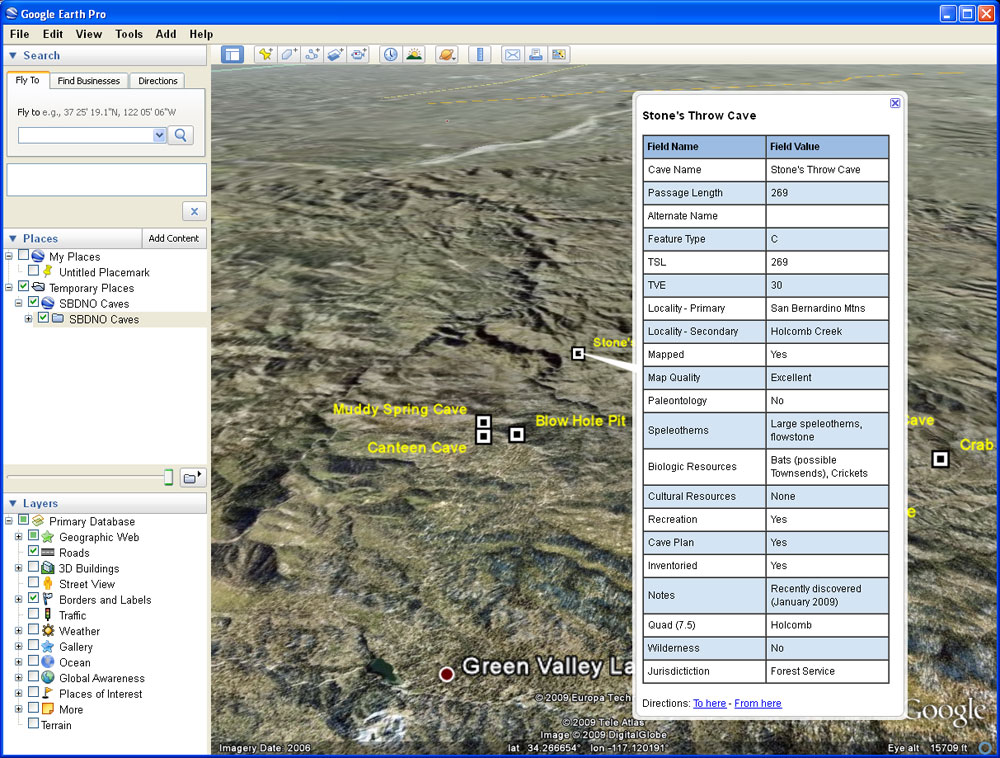The height and width of the screenshot is (758, 1000).
Task: Switch to the Directions tab
Action: click(x=158, y=81)
